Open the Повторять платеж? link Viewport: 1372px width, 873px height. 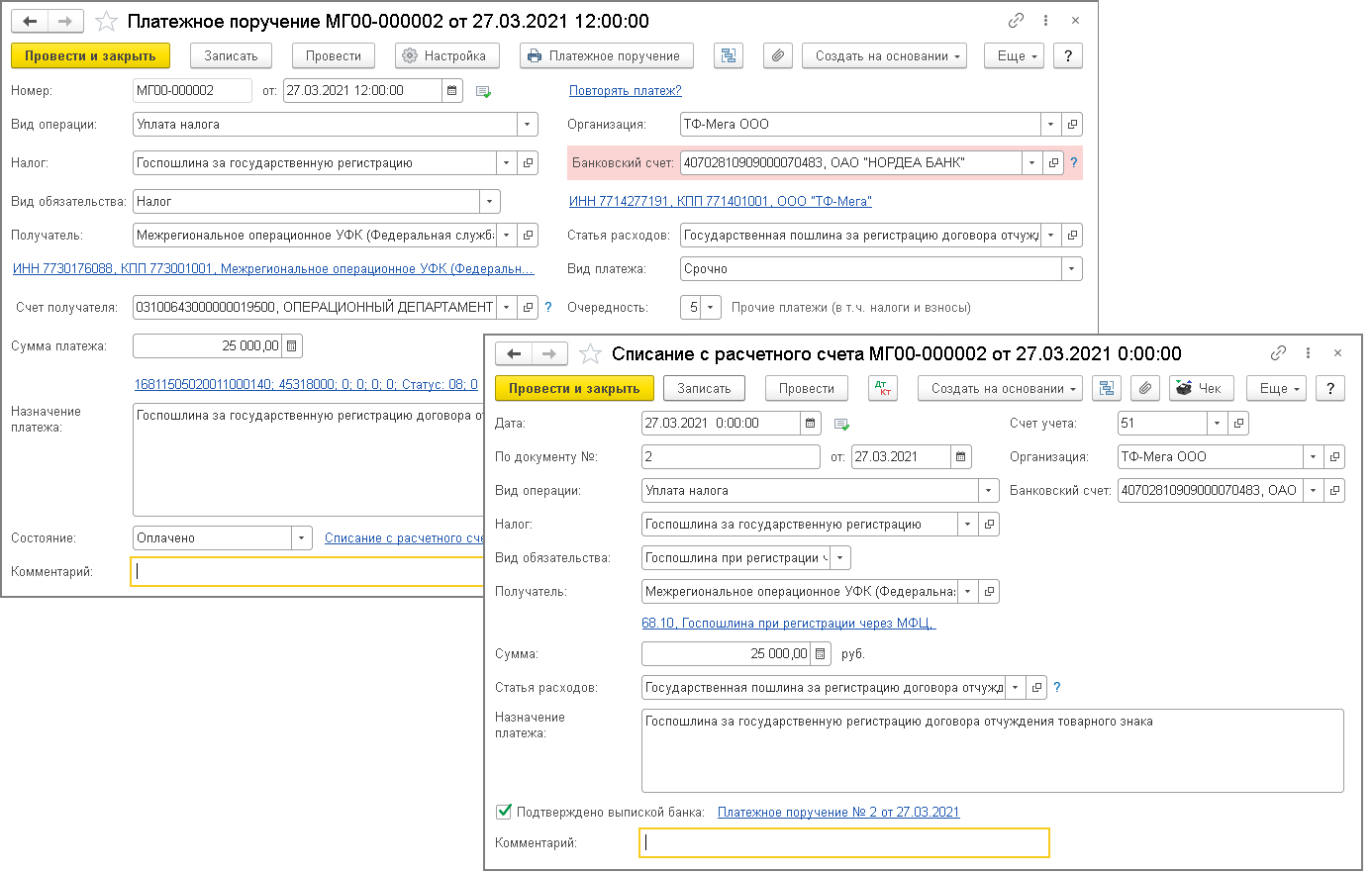point(626,91)
